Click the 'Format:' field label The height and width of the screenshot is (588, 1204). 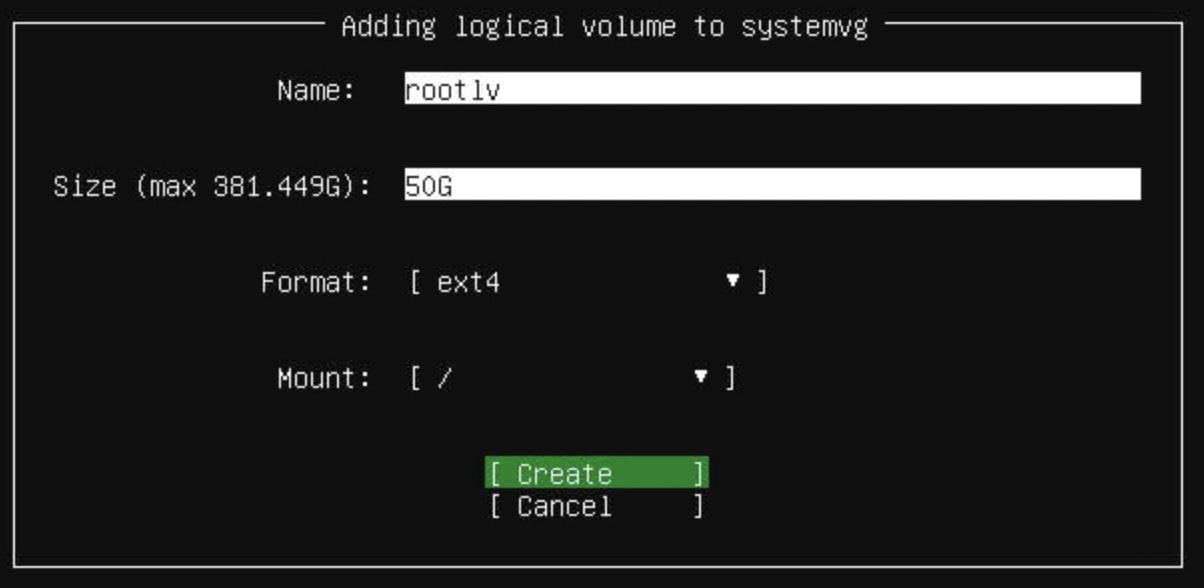[315, 283]
